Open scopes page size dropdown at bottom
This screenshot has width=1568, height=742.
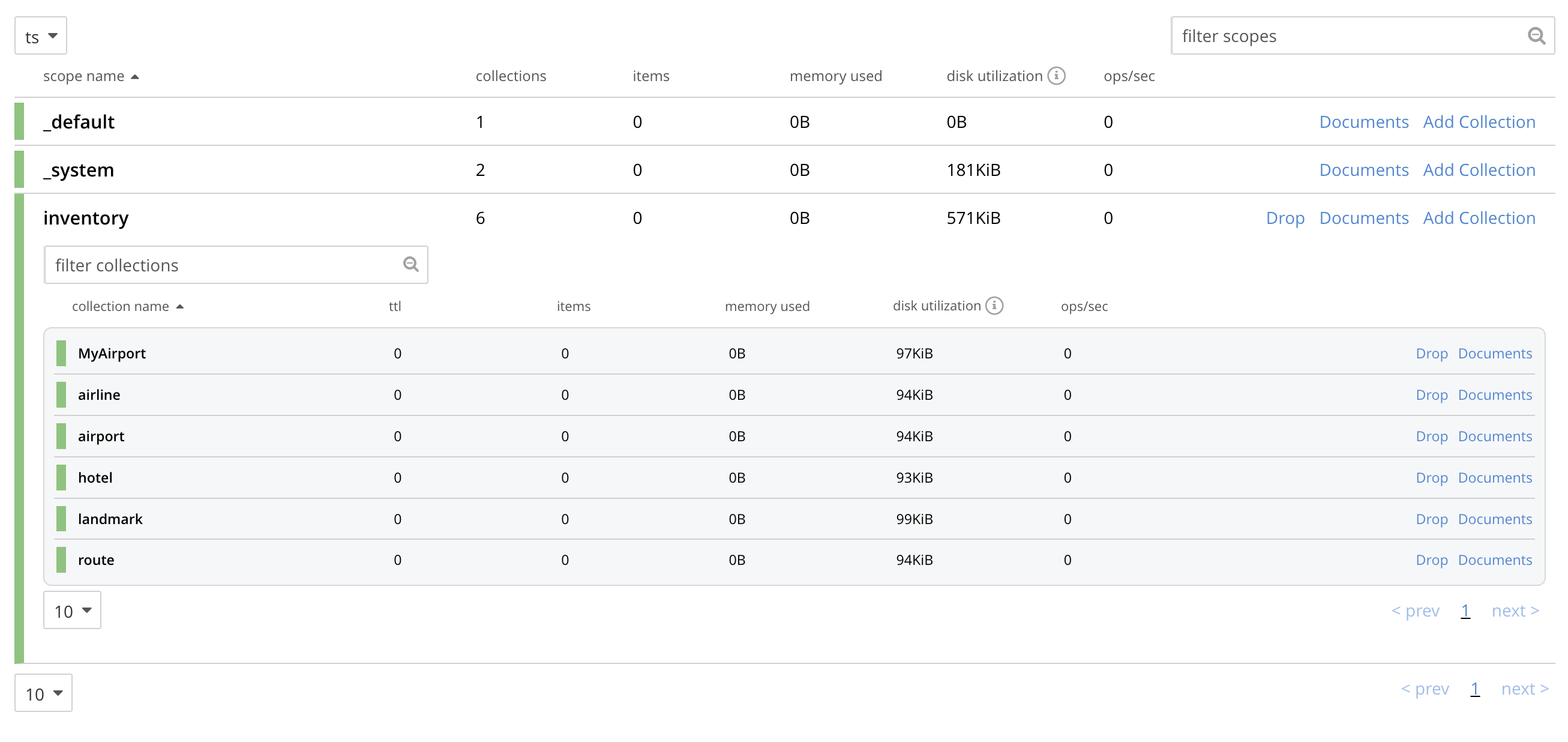point(43,693)
